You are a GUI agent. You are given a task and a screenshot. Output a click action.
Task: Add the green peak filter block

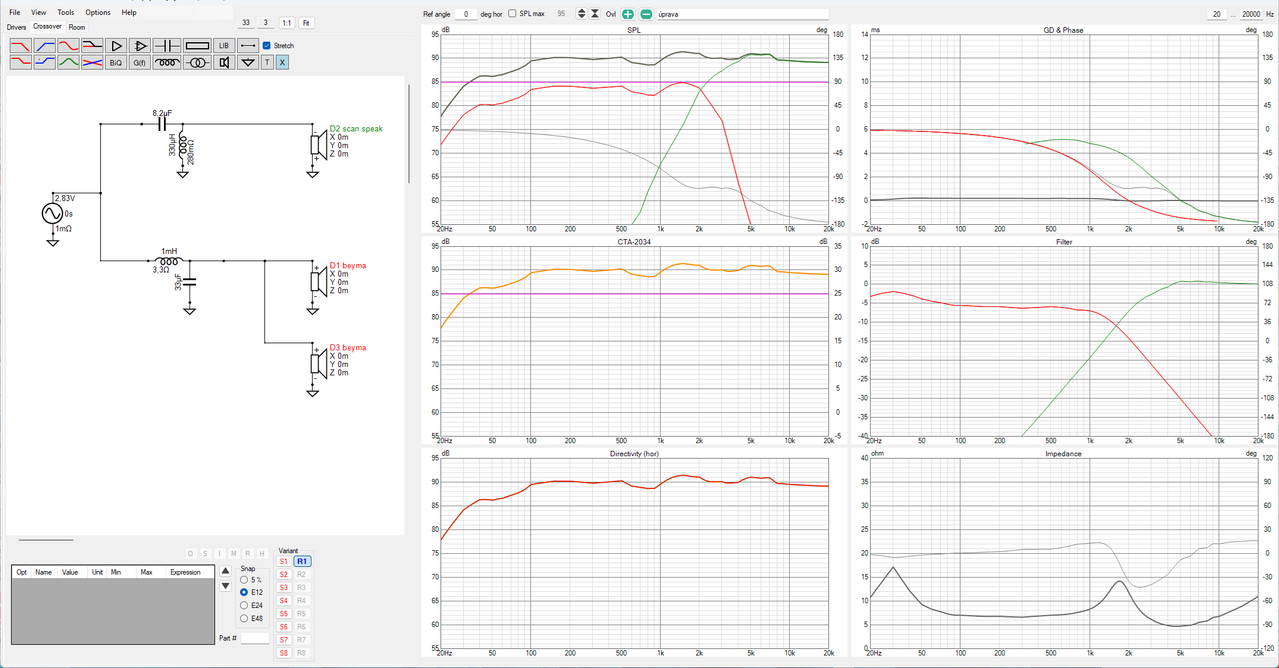pos(68,62)
